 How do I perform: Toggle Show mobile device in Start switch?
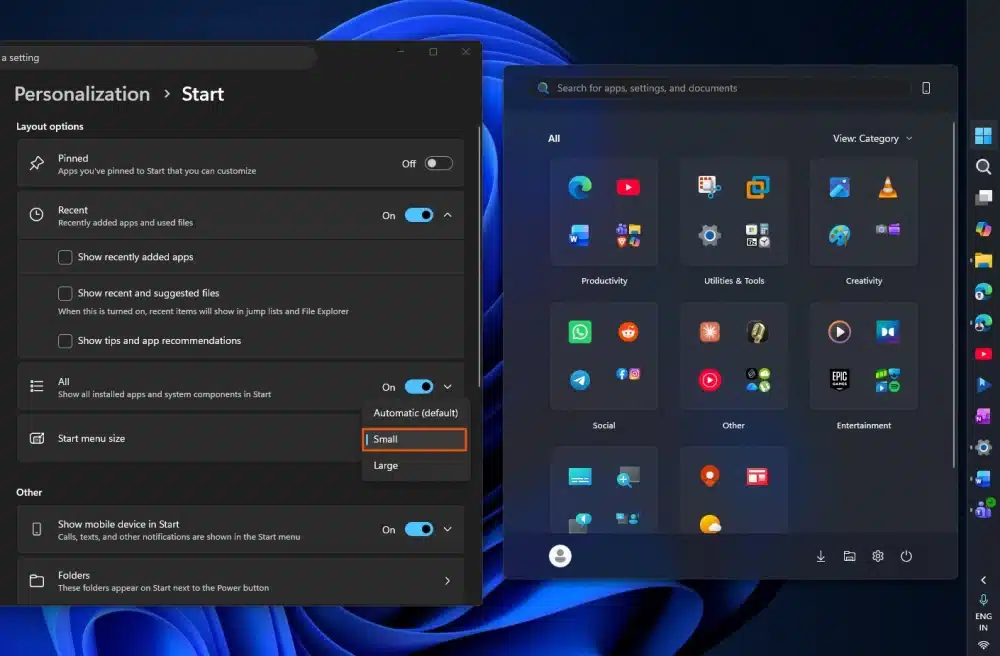419,529
